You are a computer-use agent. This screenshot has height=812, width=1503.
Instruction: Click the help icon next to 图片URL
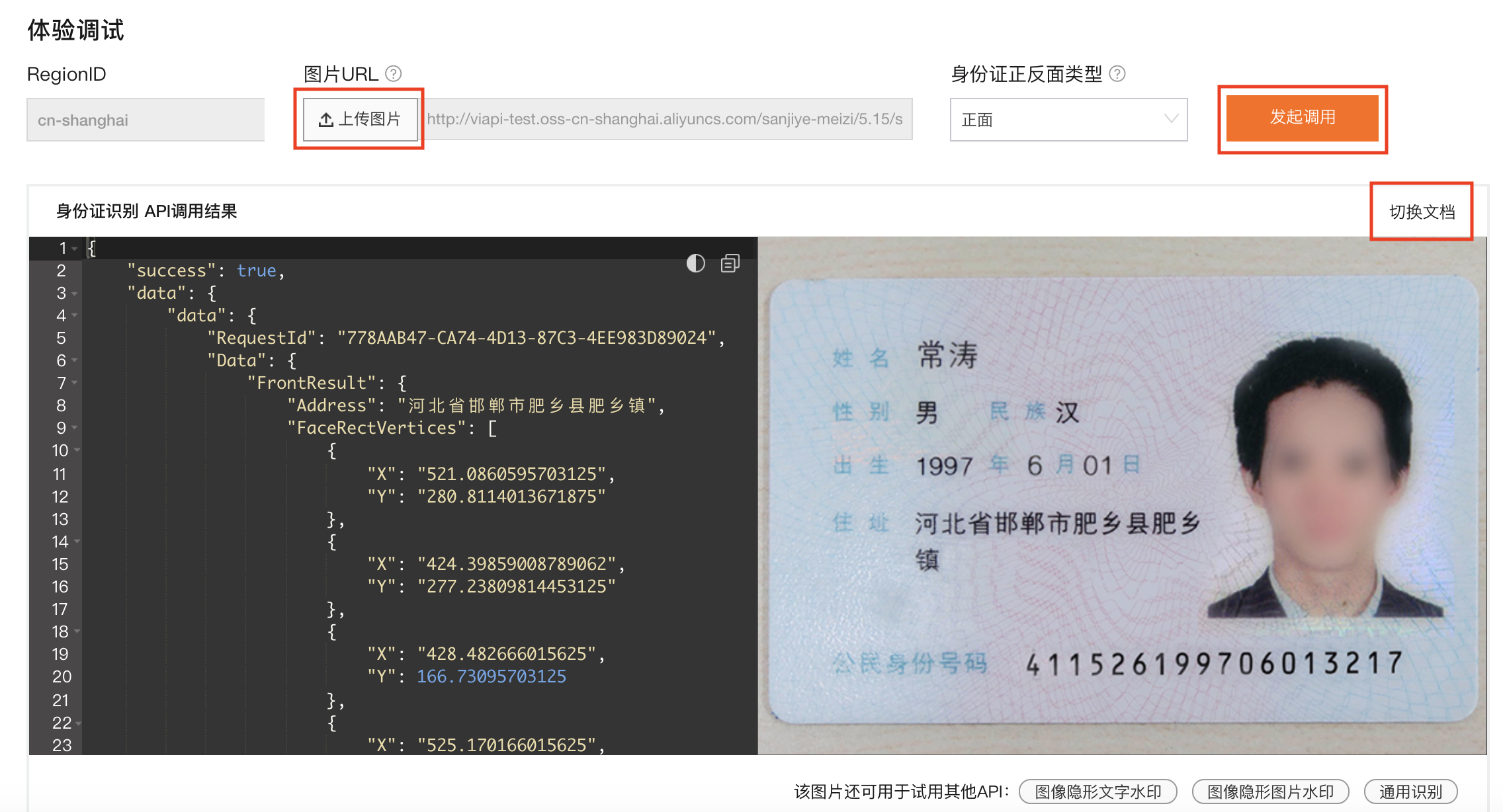click(394, 73)
